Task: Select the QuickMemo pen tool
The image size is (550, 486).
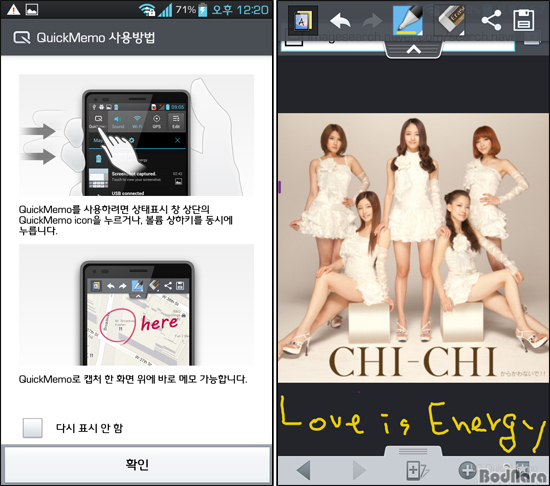Action: 408,20
